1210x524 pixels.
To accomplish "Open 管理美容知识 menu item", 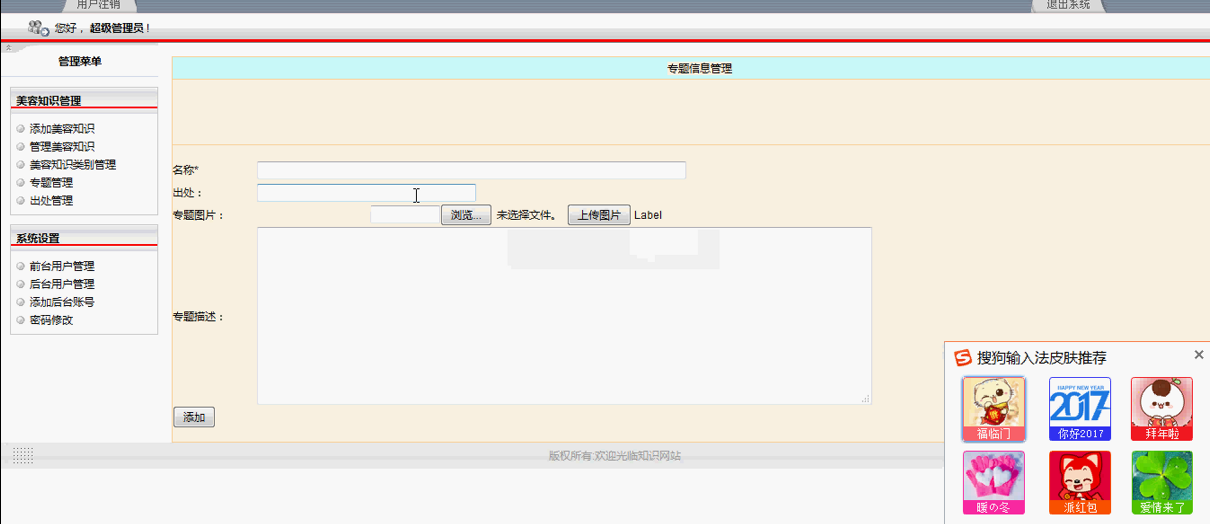I will coord(62,147).
